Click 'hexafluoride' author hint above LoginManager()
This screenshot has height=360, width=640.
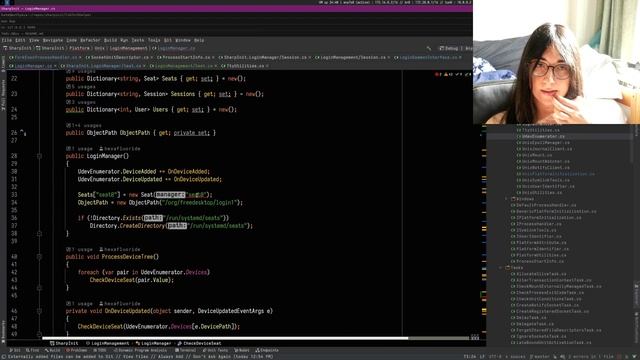120,149
